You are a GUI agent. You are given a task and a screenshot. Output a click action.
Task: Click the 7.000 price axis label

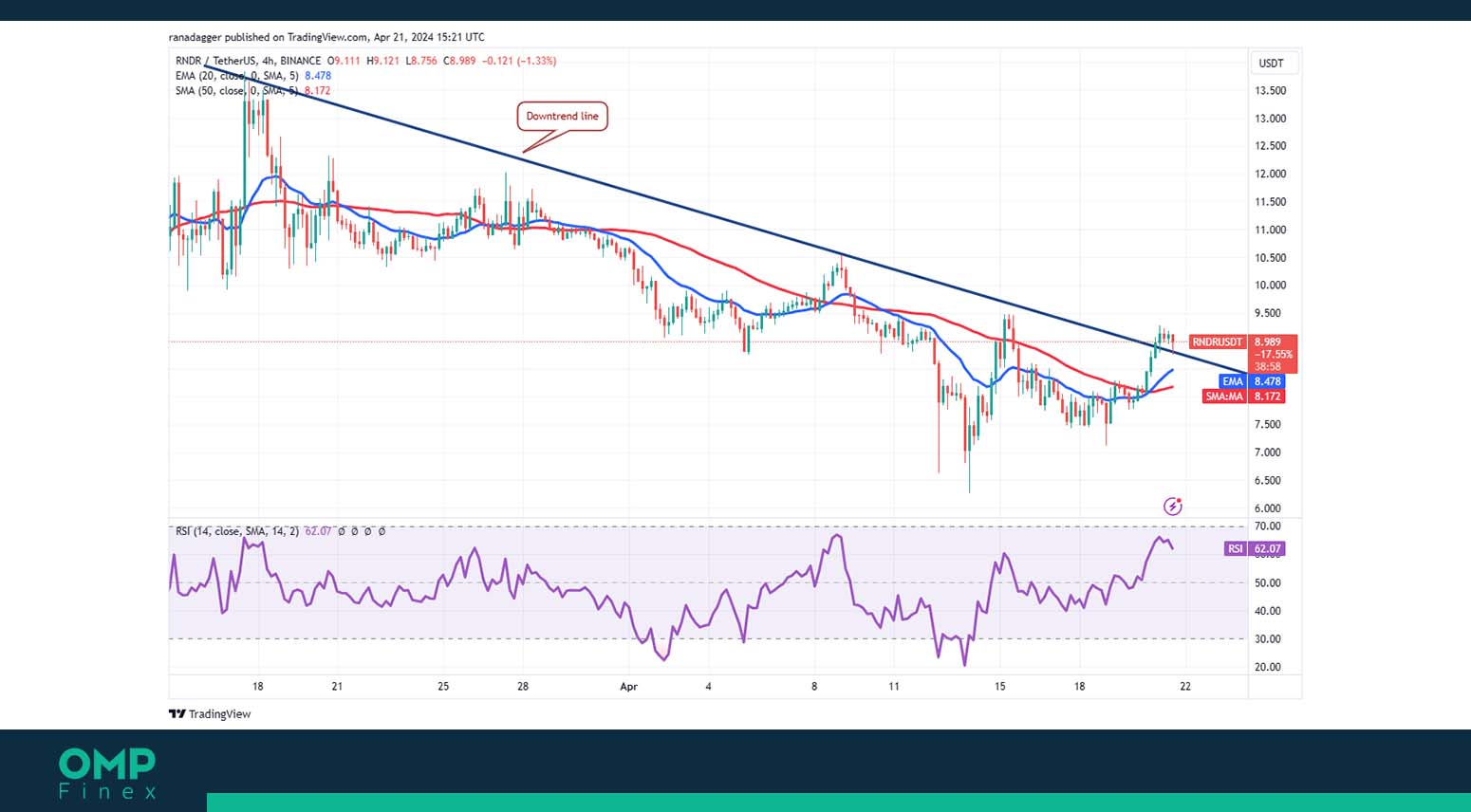pos(1268,452)
